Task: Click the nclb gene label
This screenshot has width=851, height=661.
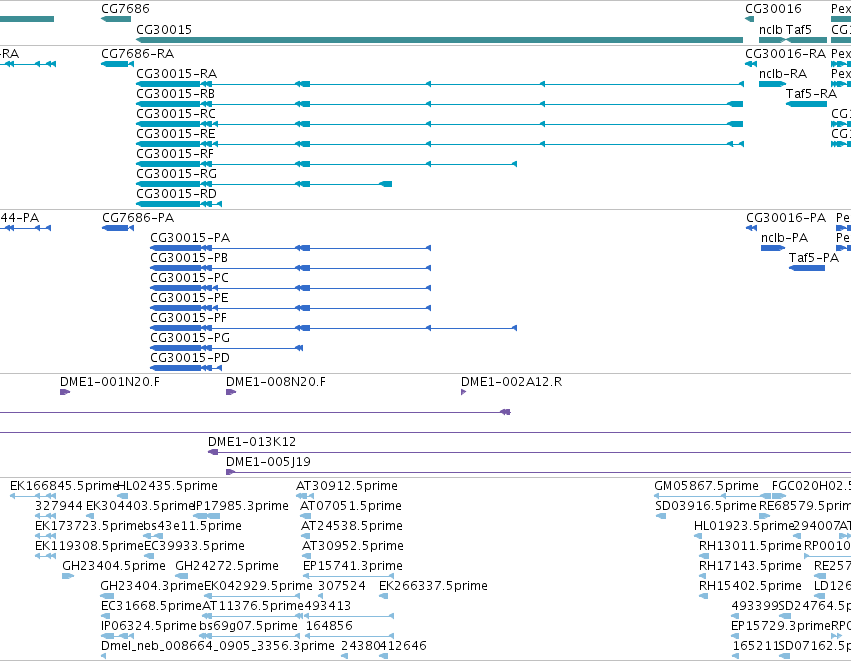Action: tap(771, 29)
